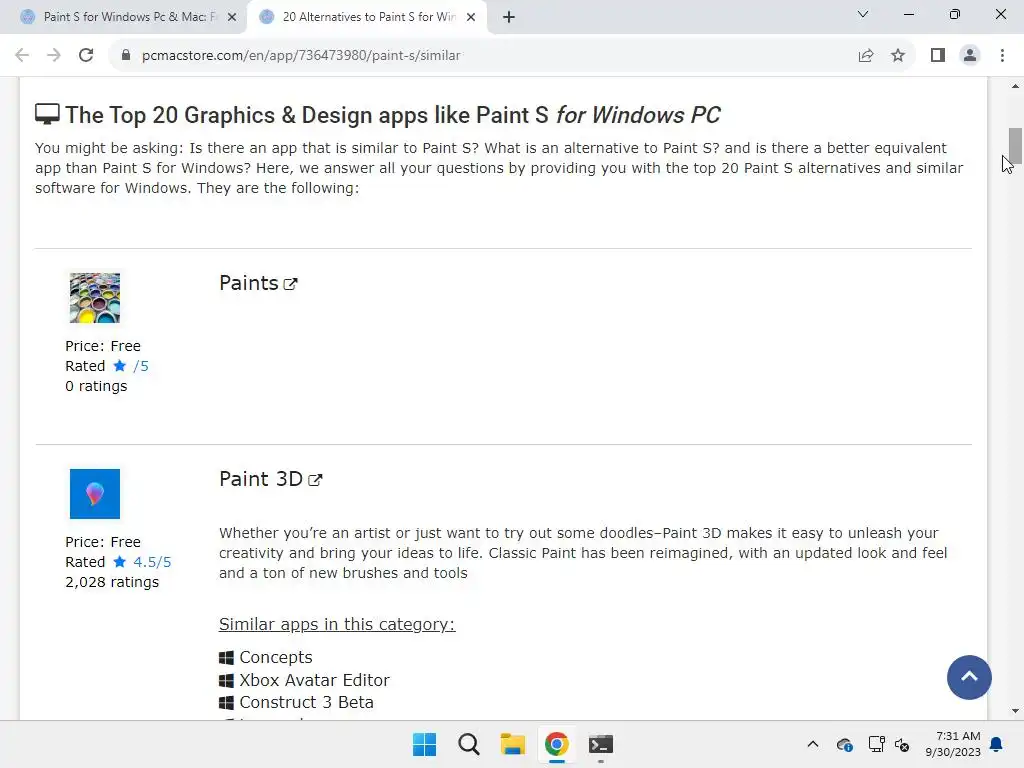Click the scrollbar up arrow

(1015, 86)
